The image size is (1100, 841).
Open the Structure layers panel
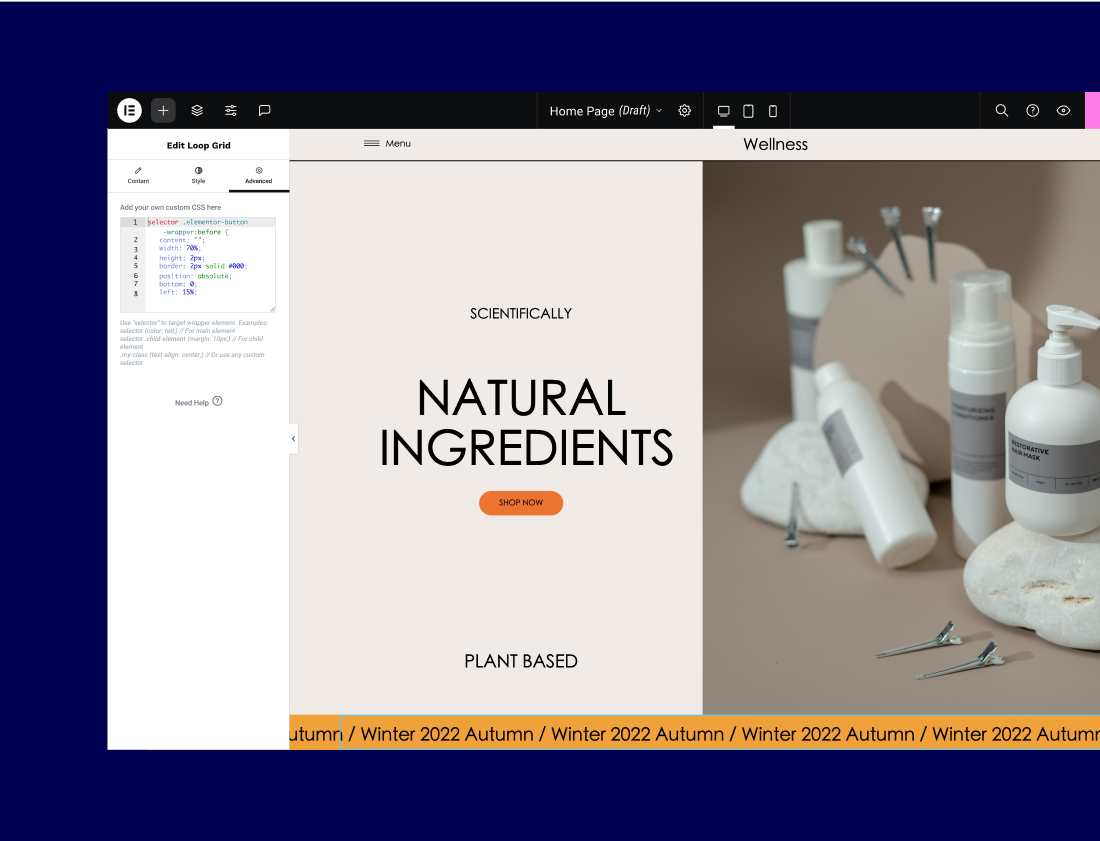[197, 110]
